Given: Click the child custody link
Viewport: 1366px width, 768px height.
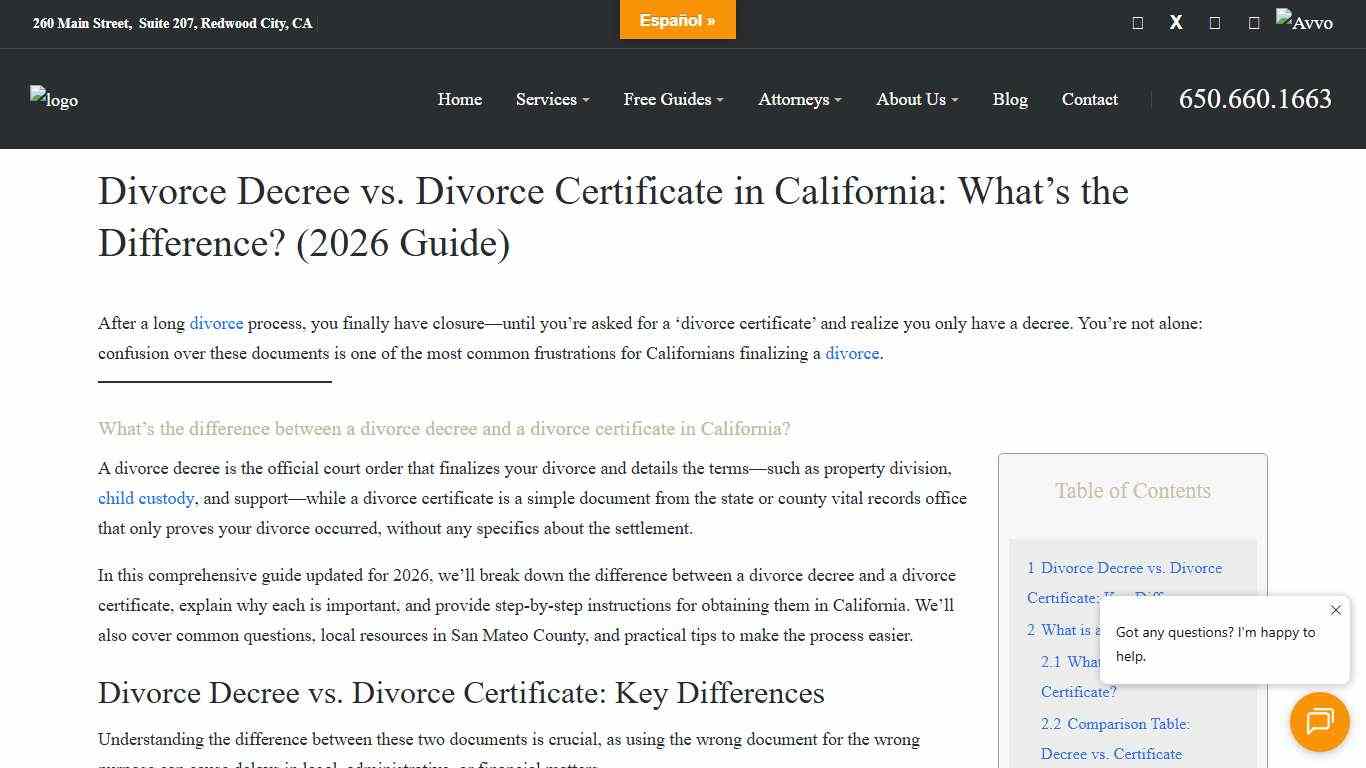Looking at the screenshot, I should click(146, 498).
